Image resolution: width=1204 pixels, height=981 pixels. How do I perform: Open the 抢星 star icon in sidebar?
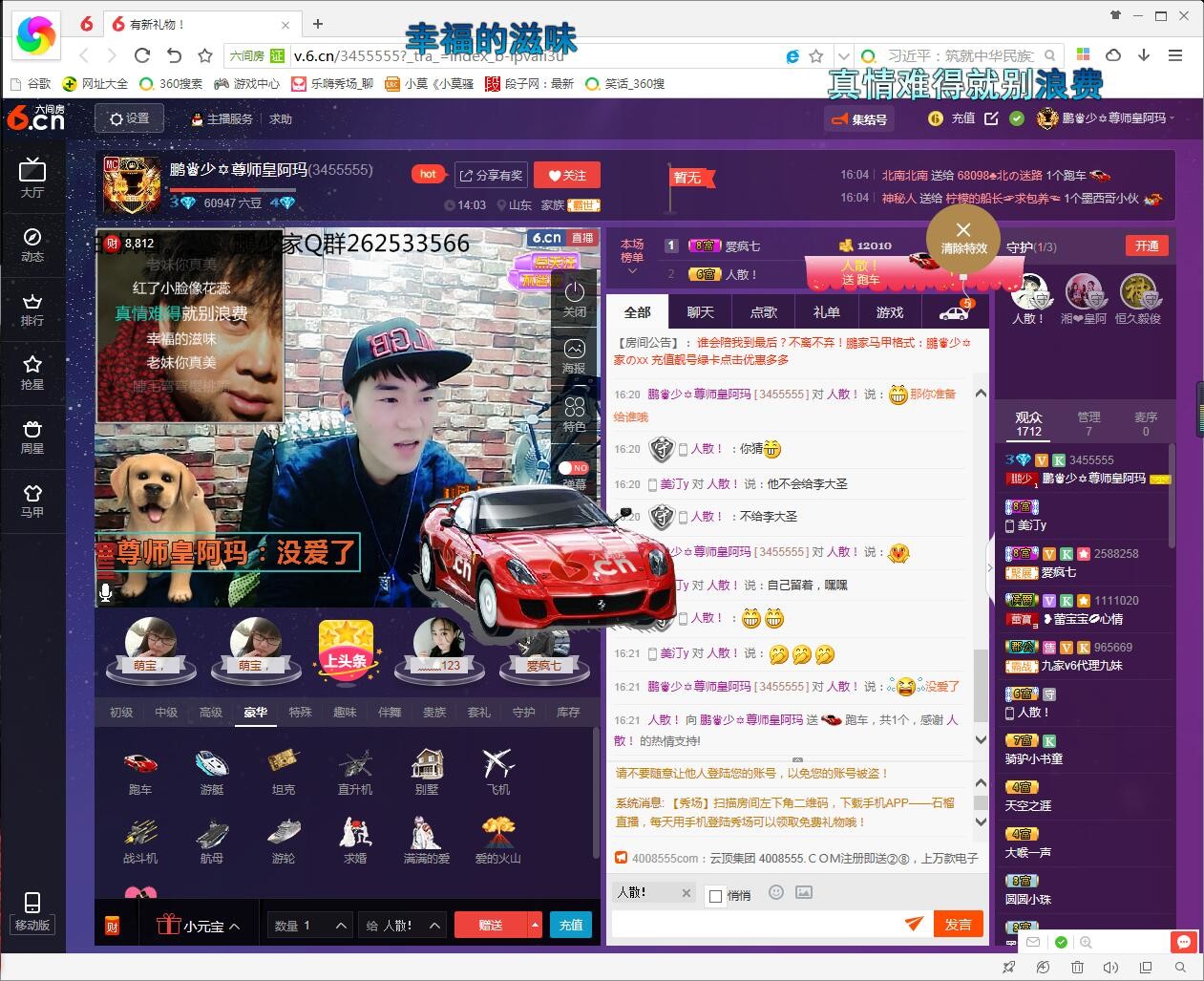point(32,373)
